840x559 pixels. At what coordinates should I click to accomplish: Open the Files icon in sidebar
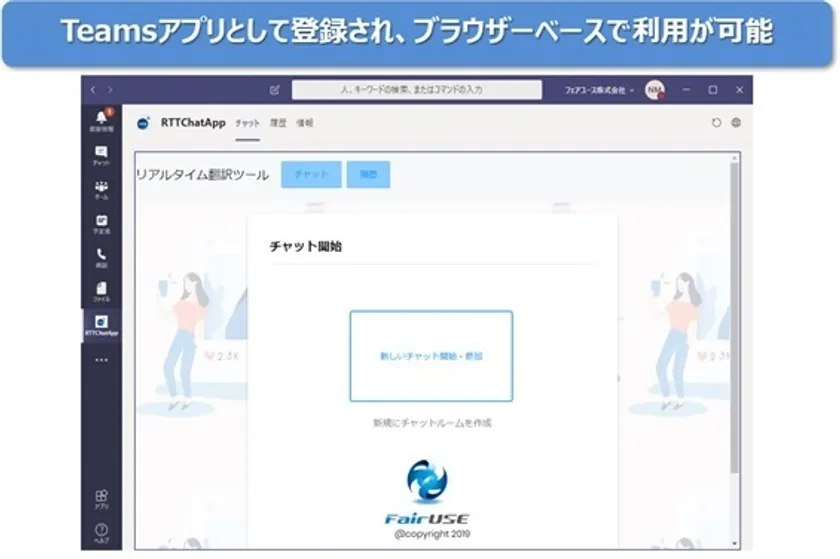click(101, 292)
